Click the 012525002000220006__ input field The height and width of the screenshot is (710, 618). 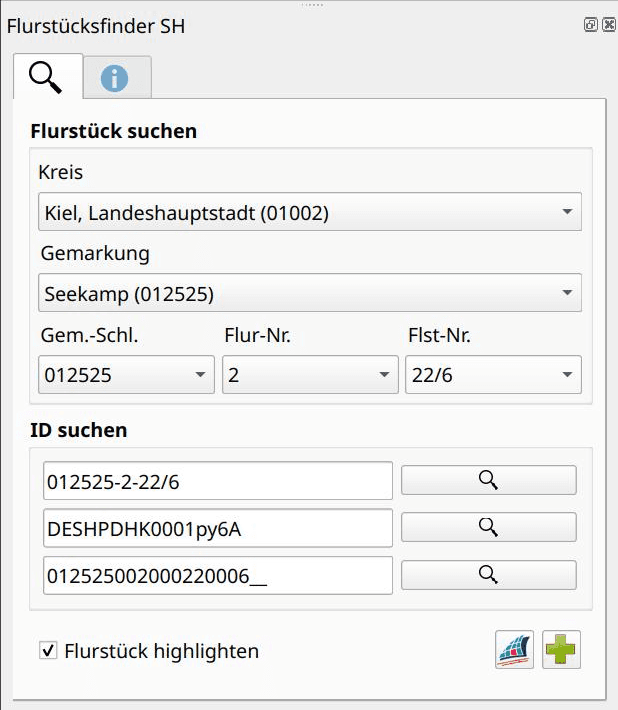pos(218,575)
